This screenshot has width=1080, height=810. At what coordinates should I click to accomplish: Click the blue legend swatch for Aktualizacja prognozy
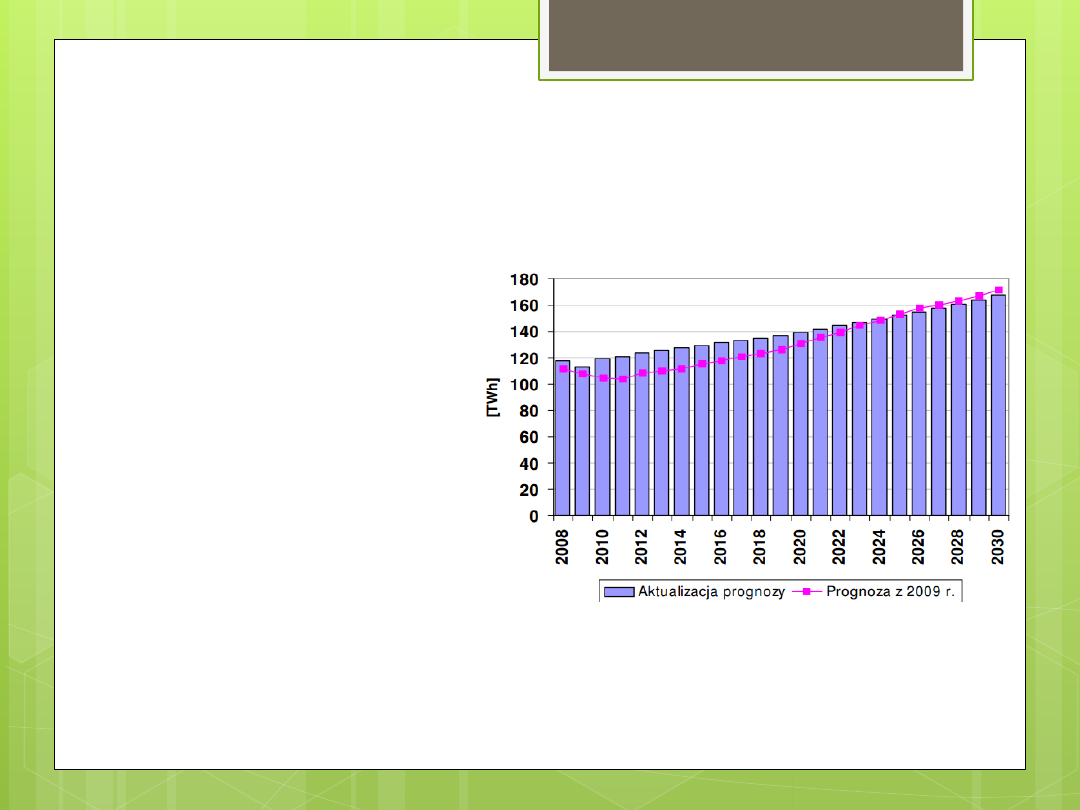tap(620, 591)
